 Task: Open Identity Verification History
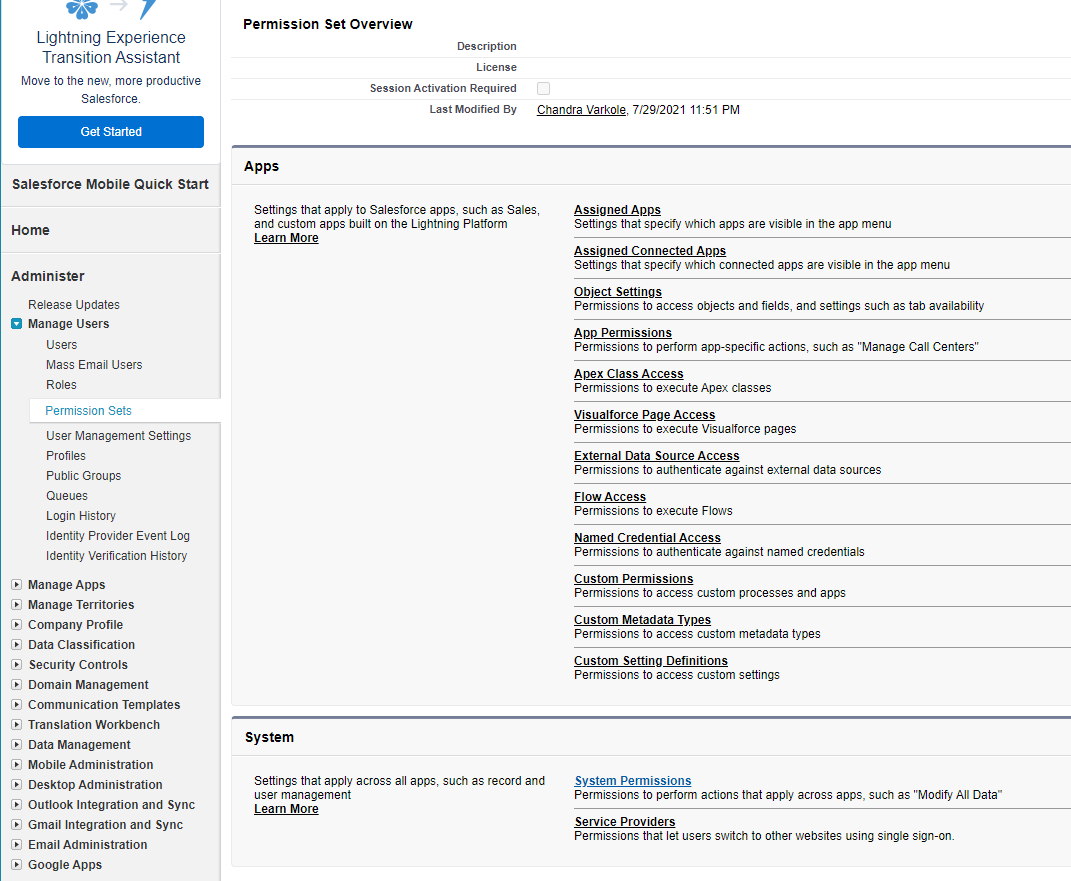click(x=116, y=556)
